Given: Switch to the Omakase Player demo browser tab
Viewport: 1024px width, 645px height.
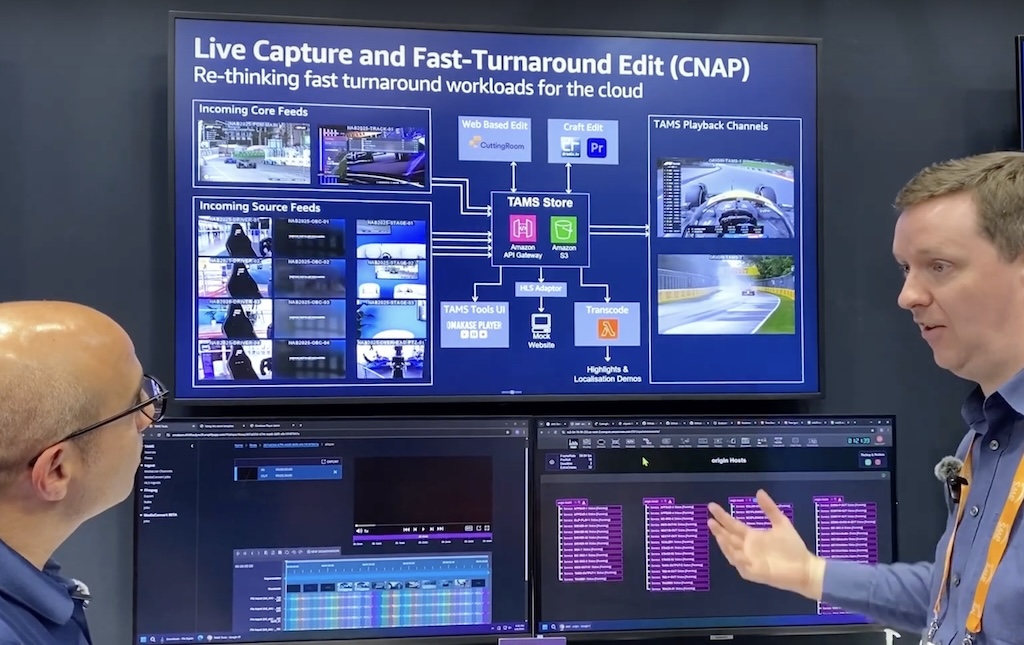Looking at the screenshot, I should coord(271,426).
